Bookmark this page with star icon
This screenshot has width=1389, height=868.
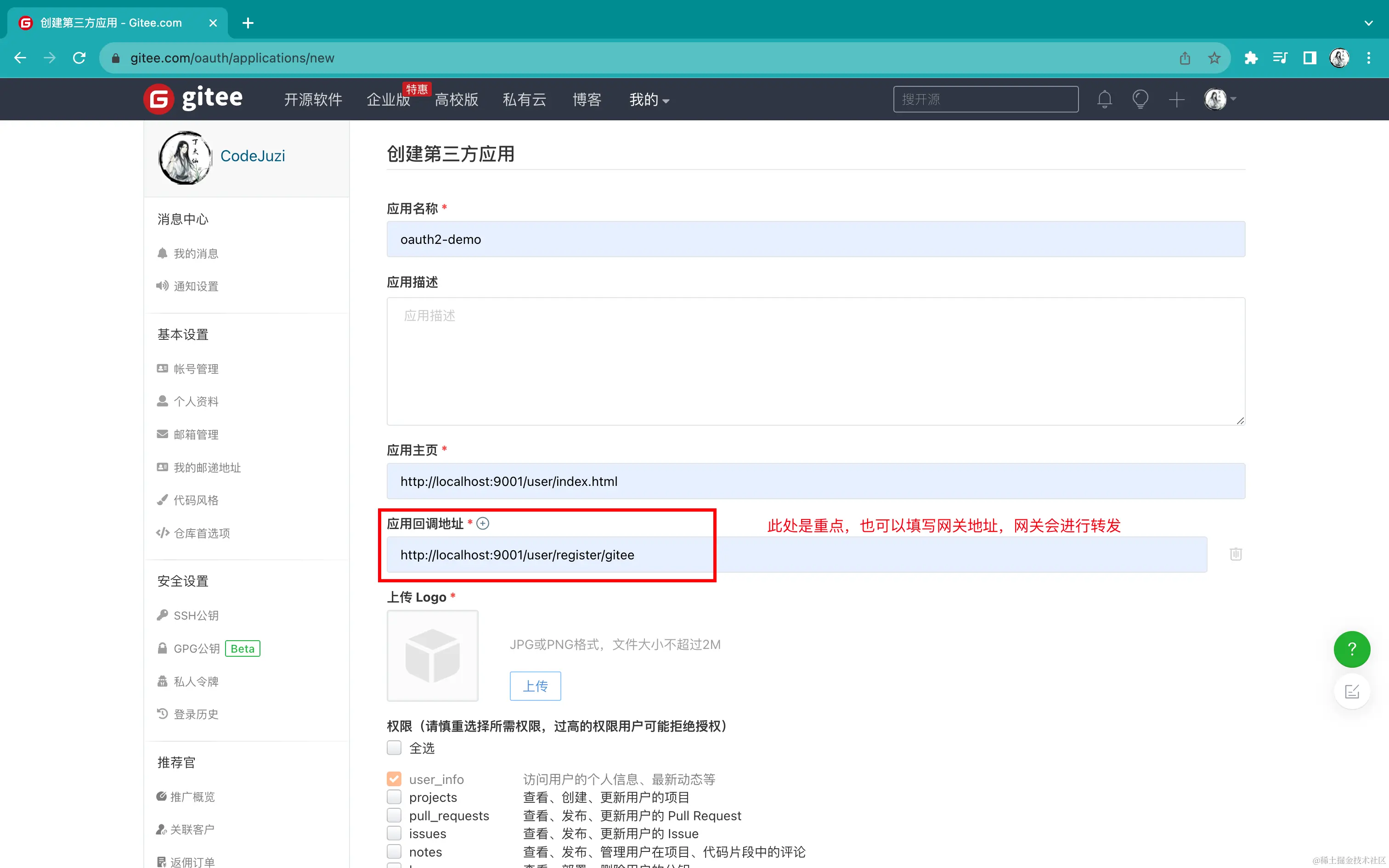pos(1214,58)
